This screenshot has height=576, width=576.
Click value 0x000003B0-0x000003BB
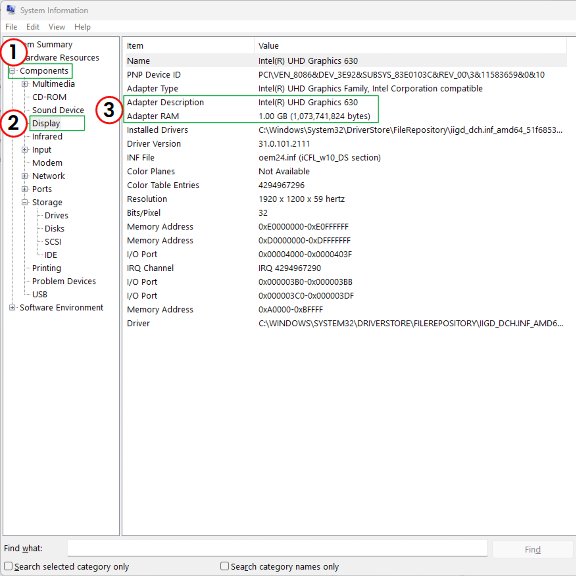coord(305,282)
